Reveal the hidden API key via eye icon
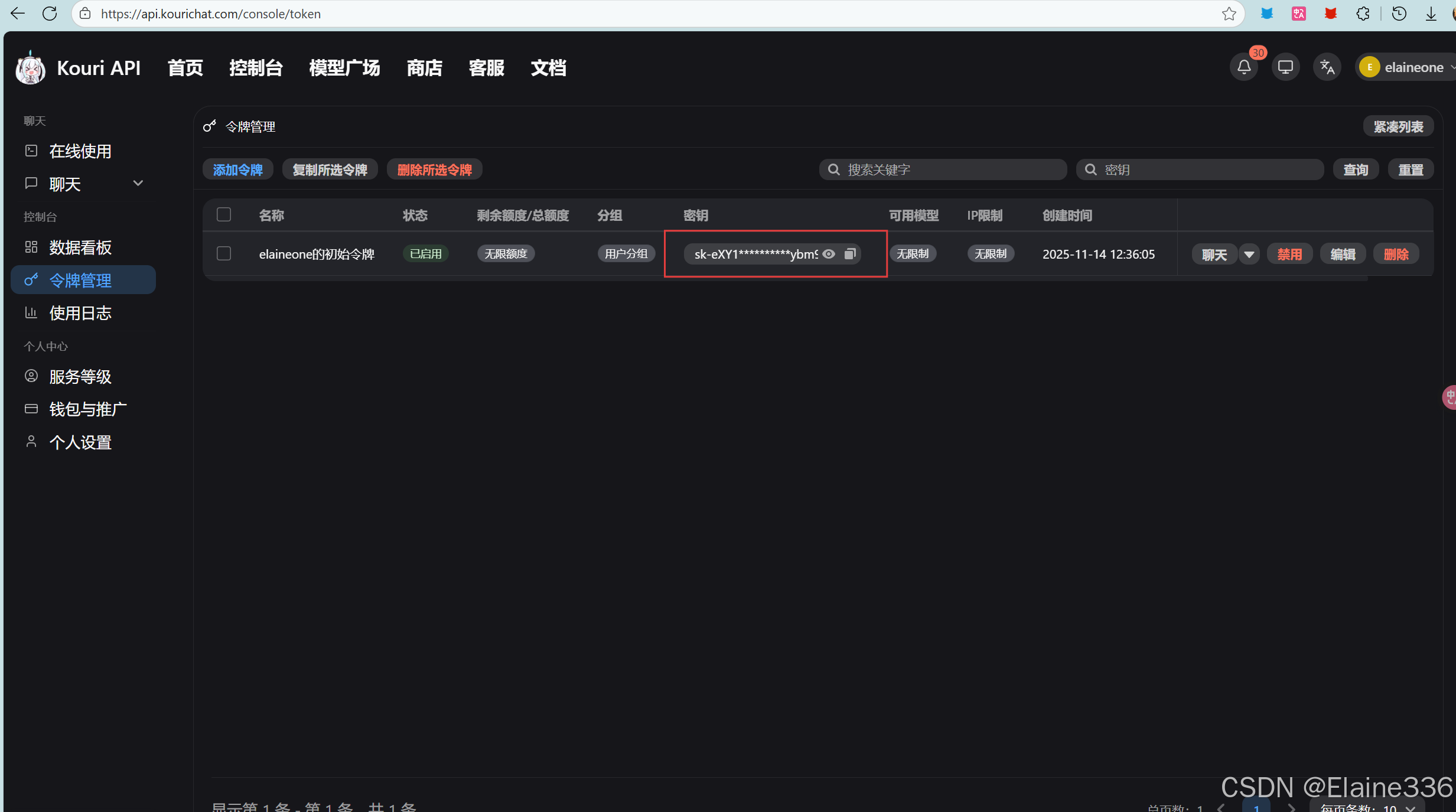The image size is (1456, 812). (829, 253)
